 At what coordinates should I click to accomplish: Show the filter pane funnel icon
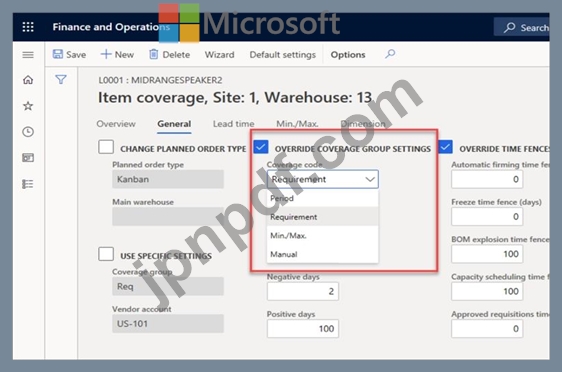coord(61,79)
